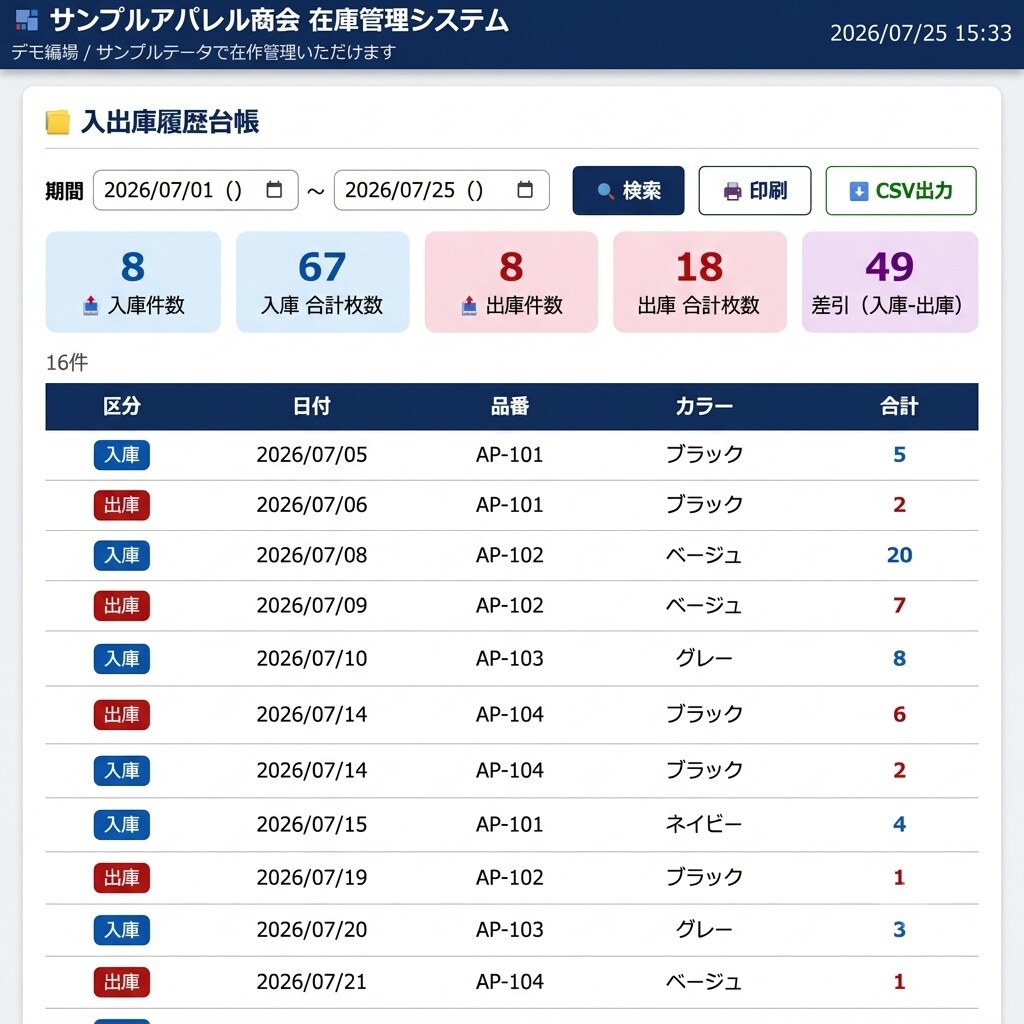This screenshot has height=1024, width=1024.
Task: Select the 出庫件数 summary card showing 8
Action: click(511, 282)
